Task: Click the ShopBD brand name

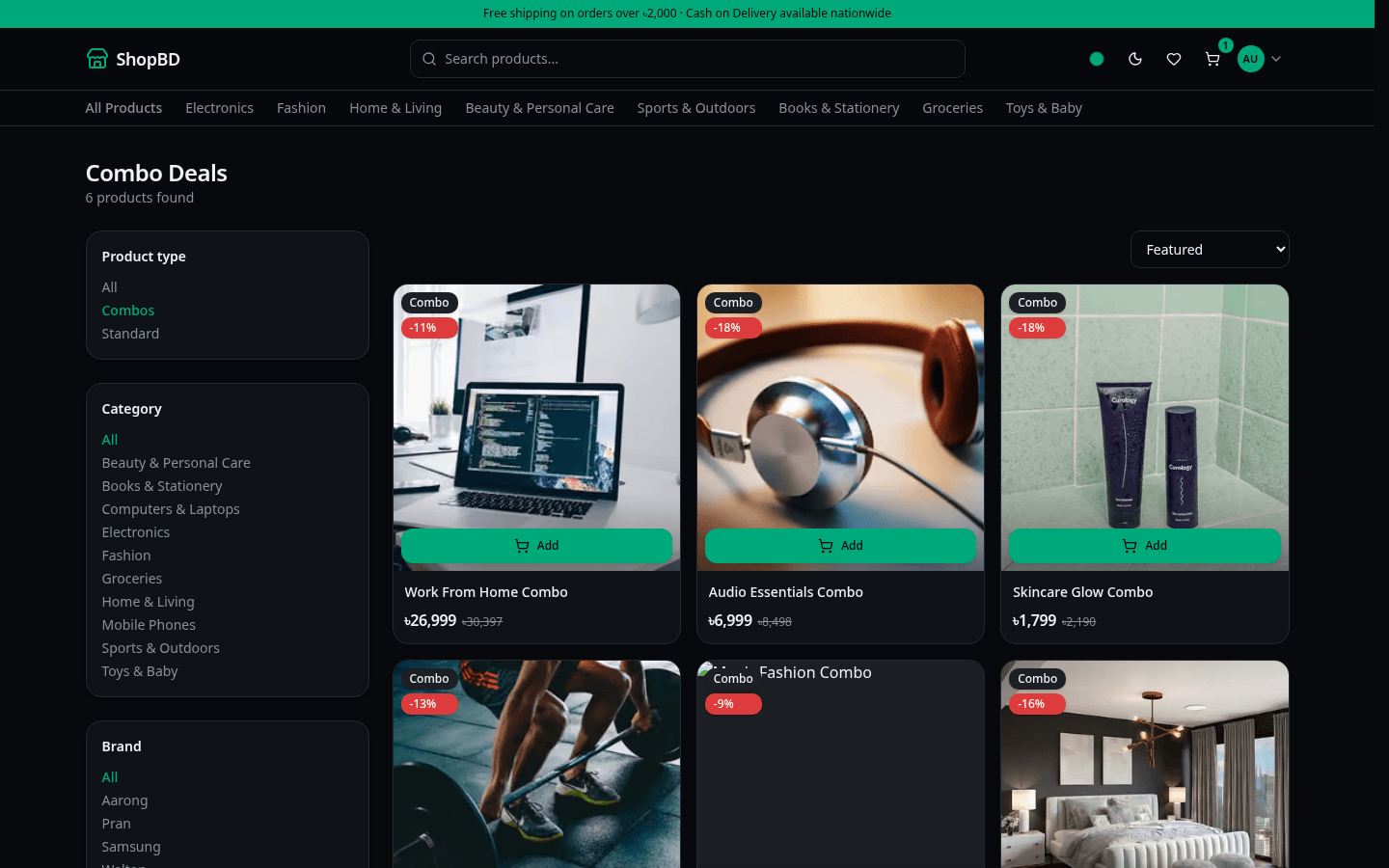Action: [148, 59]
